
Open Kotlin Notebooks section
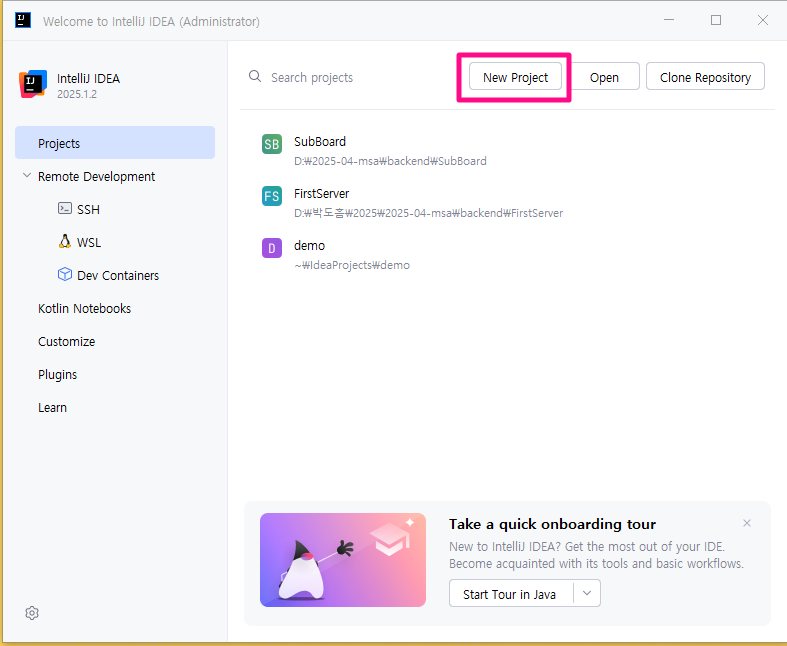[x=84, y=309]
